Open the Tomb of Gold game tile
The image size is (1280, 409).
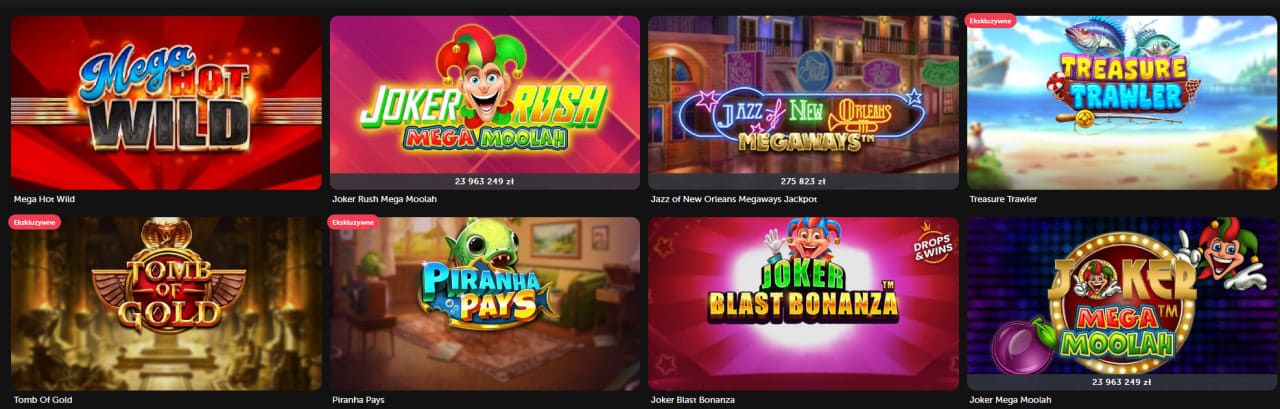tap(166, 304)
